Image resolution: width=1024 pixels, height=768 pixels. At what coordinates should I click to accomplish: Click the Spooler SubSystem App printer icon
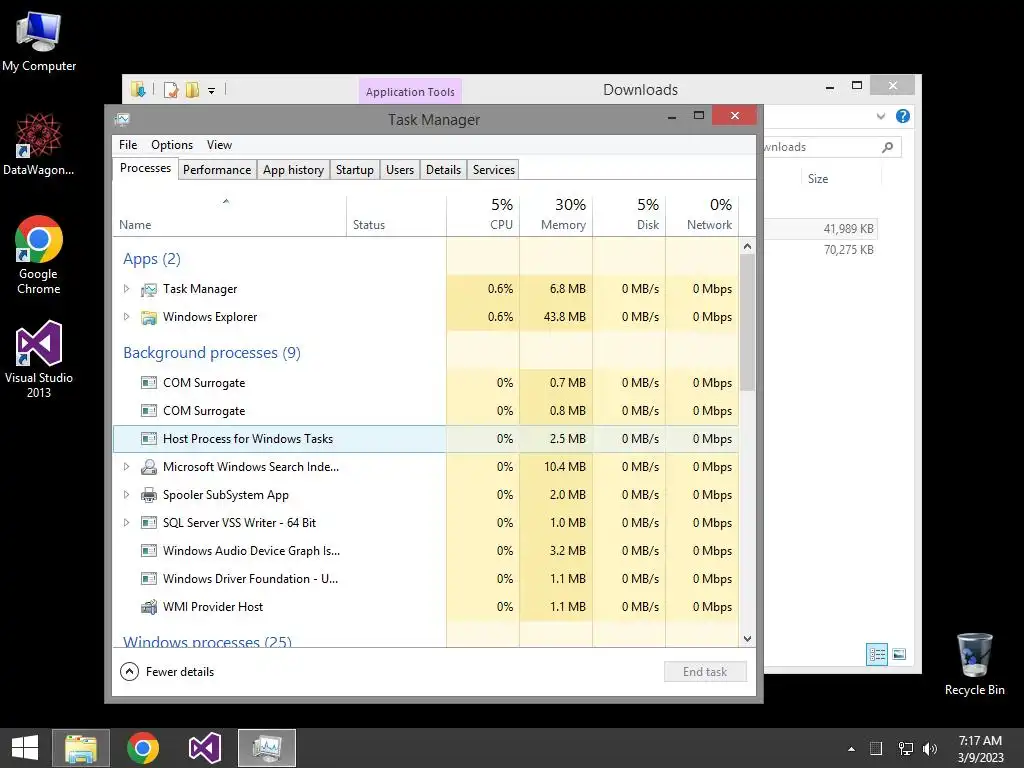tap(149, 495)
